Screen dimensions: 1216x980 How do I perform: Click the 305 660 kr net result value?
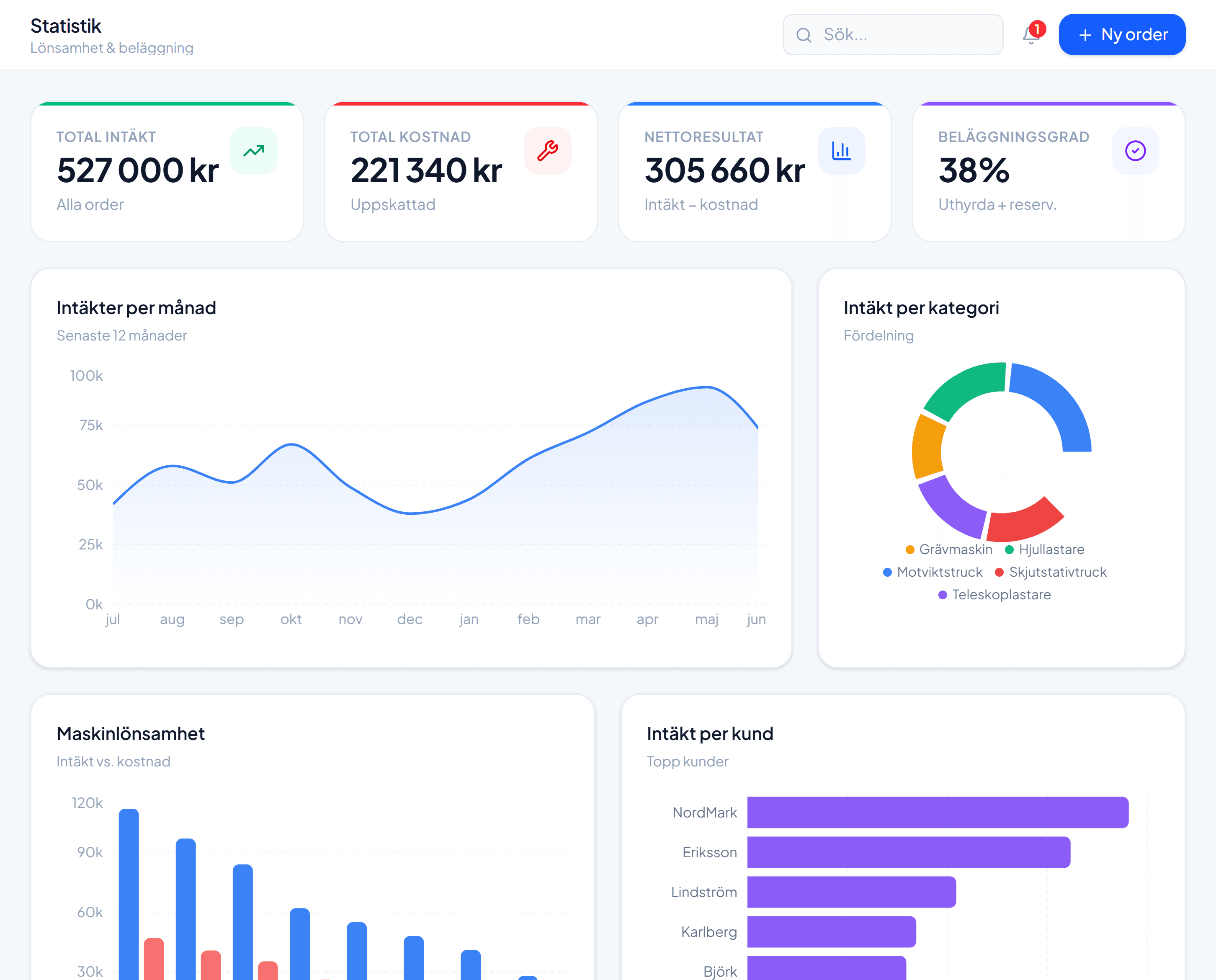[724, 170]
